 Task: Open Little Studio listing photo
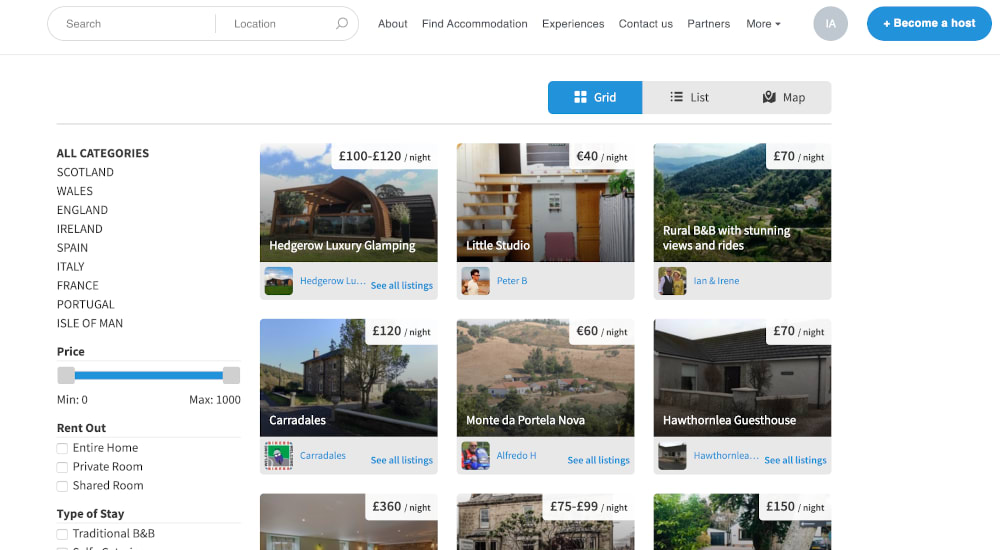pyautogui.click(x=545, y=202)
